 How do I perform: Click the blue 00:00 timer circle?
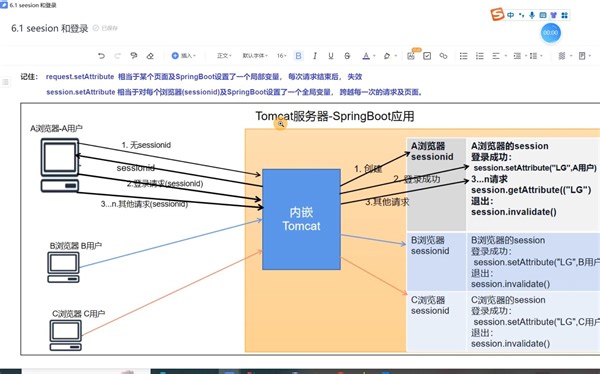pyautogui.click(x=551, y=33)
